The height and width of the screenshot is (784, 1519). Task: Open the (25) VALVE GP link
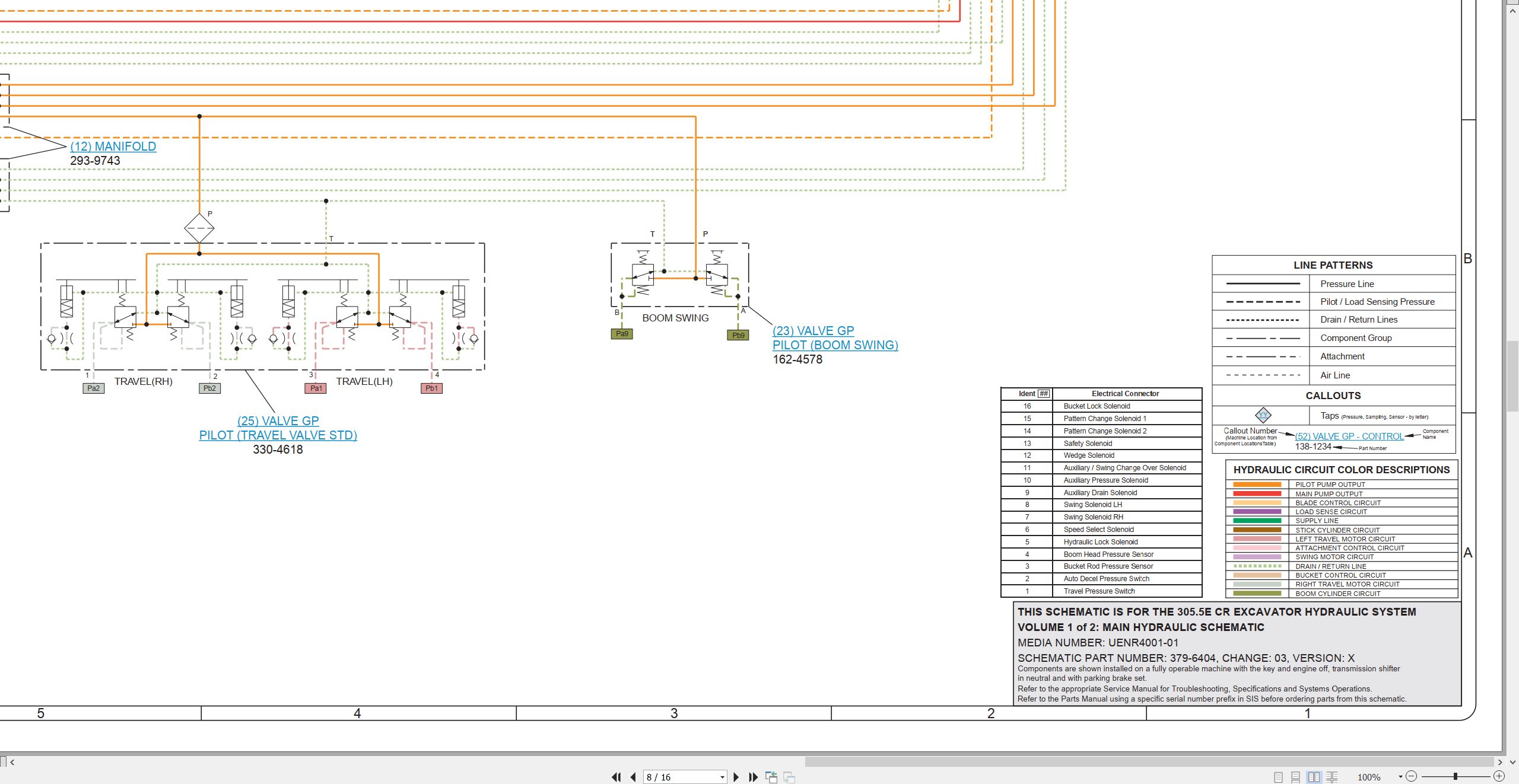(278, 421)
